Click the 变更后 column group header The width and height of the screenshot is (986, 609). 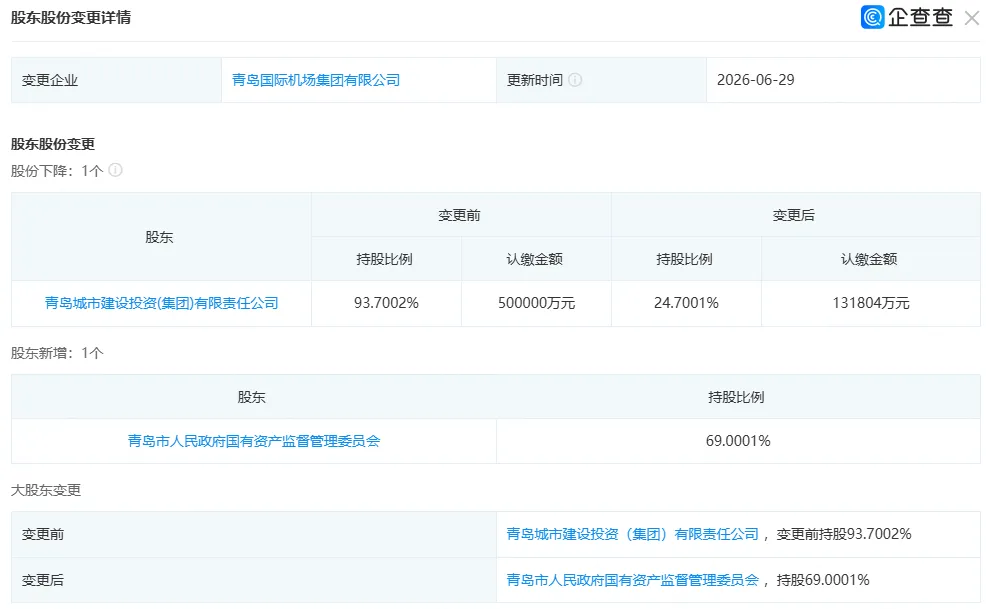[x=794, y=215]
